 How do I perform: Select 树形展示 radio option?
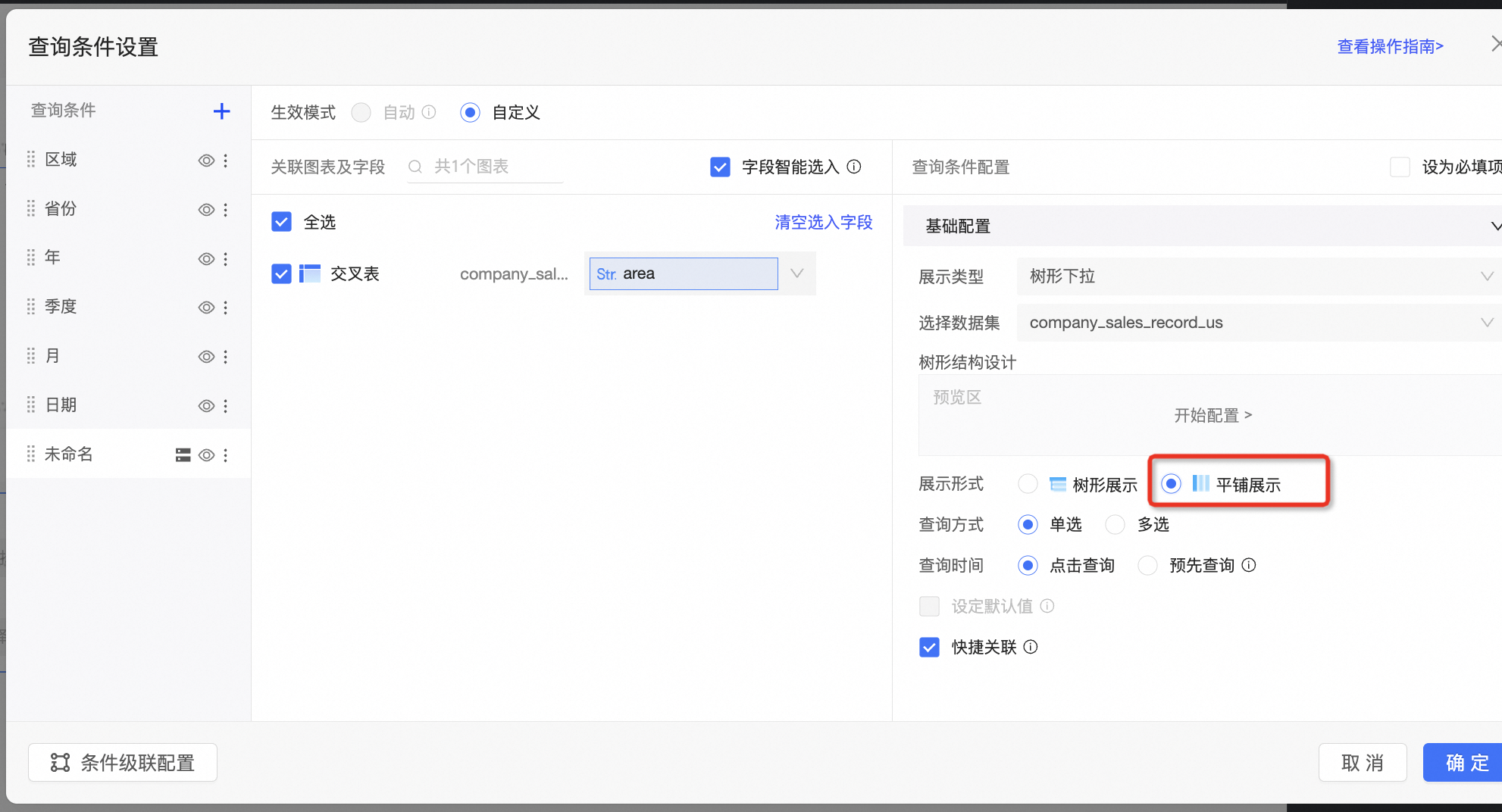pos(1028,484)
